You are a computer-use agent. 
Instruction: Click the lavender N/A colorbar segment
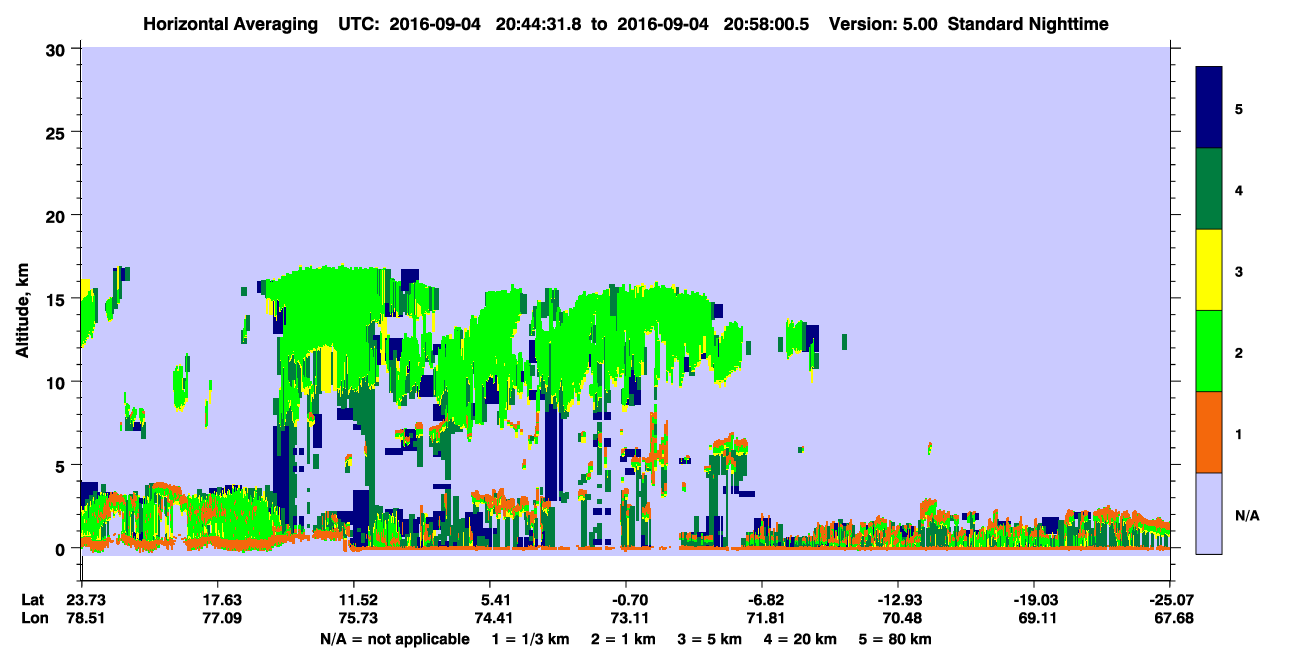[1209, 513]
